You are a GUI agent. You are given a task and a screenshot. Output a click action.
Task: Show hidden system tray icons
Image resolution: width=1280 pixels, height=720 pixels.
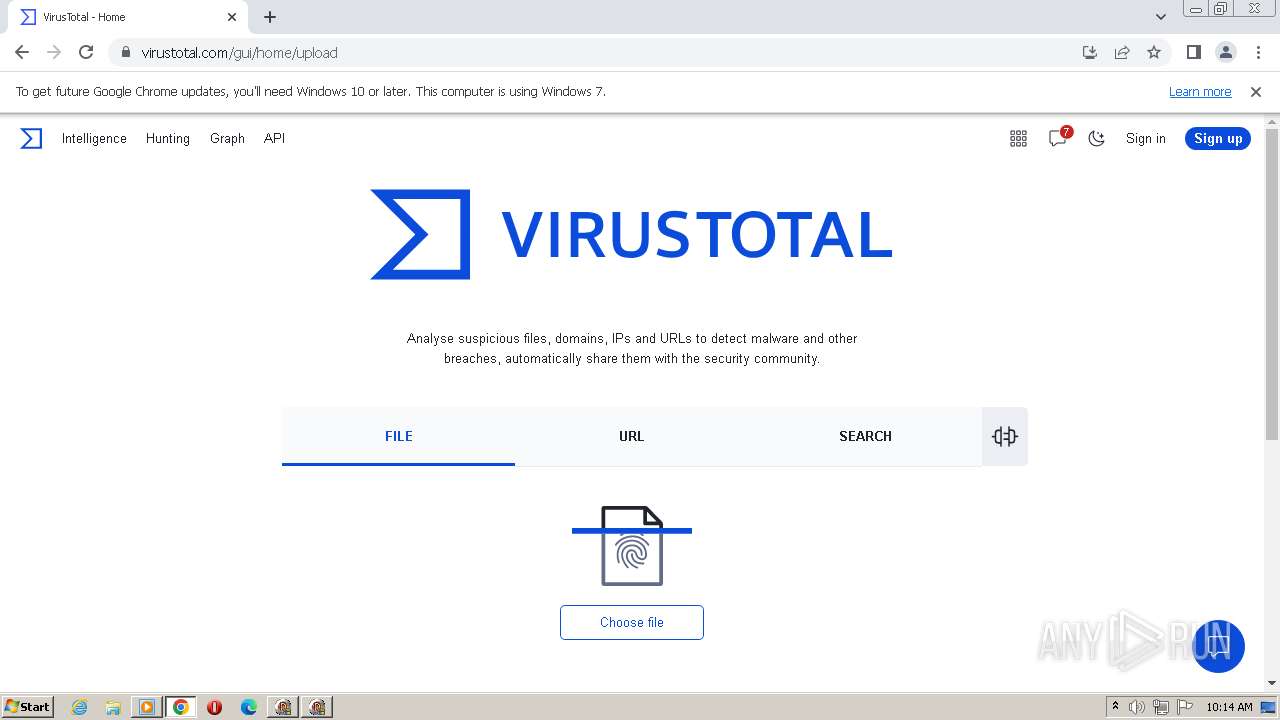point(1115,707)
